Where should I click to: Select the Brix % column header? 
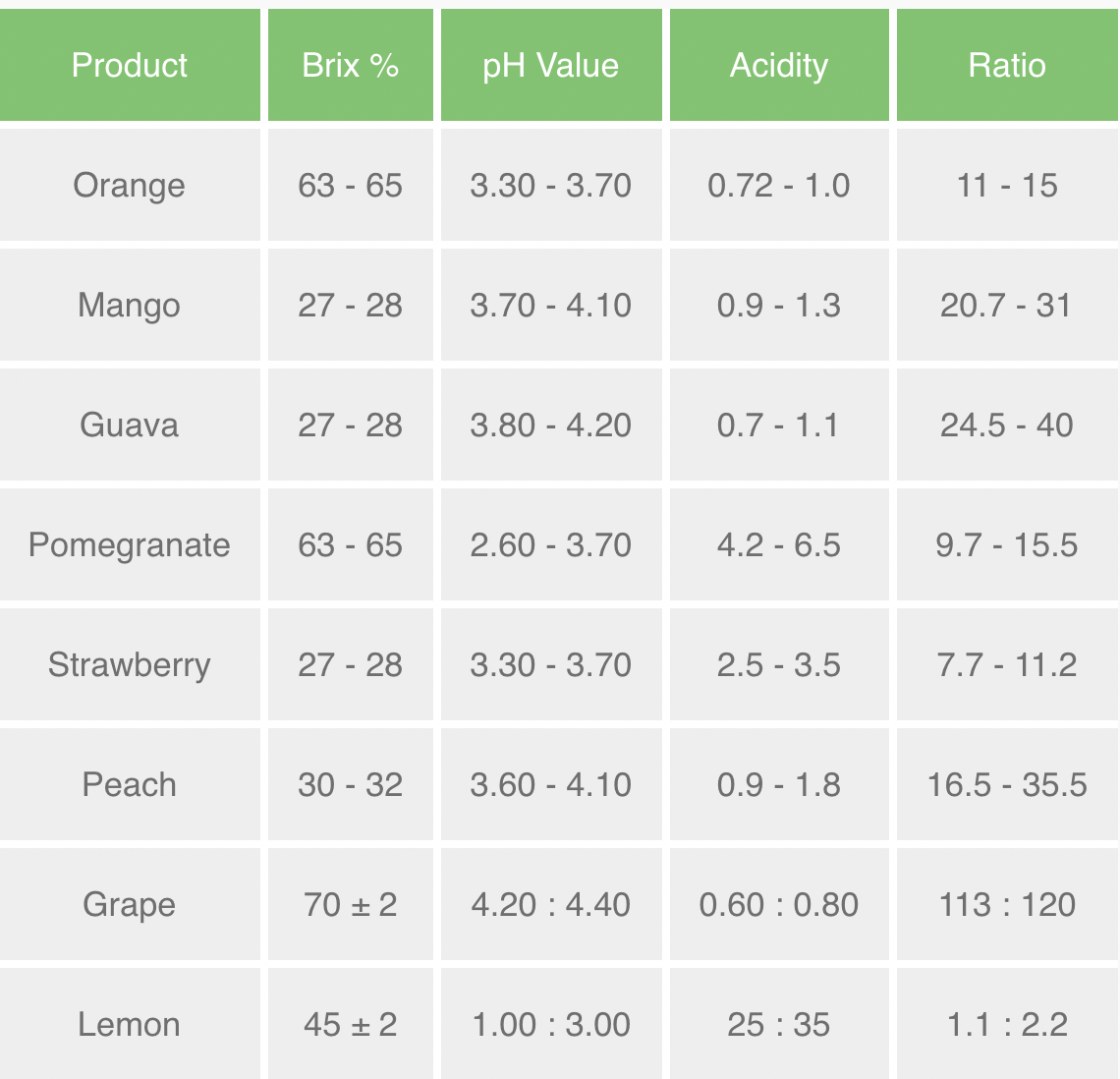coord(350,65)
